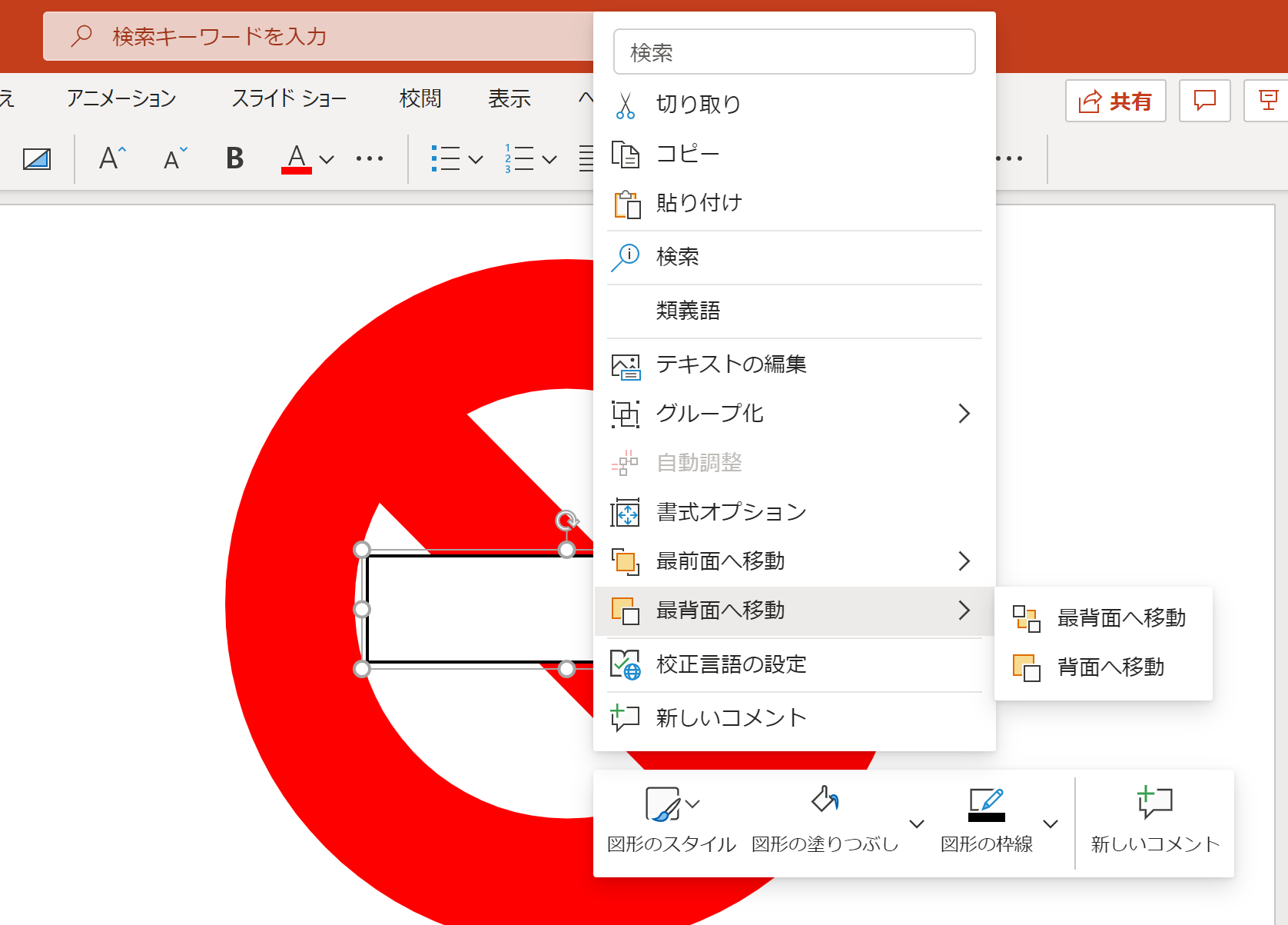Open the スライド ショー ribbon tab
Screen dimensions: 1288x925
(289, 98)
